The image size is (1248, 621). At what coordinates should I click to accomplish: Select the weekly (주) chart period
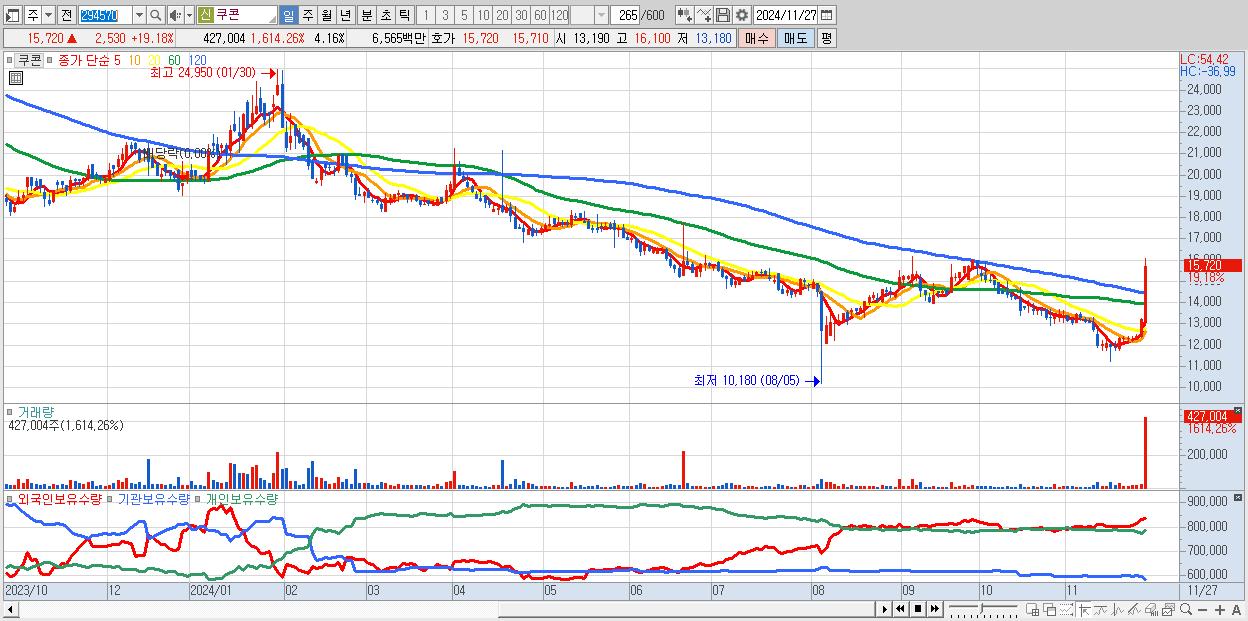click(x=307, y=15)
